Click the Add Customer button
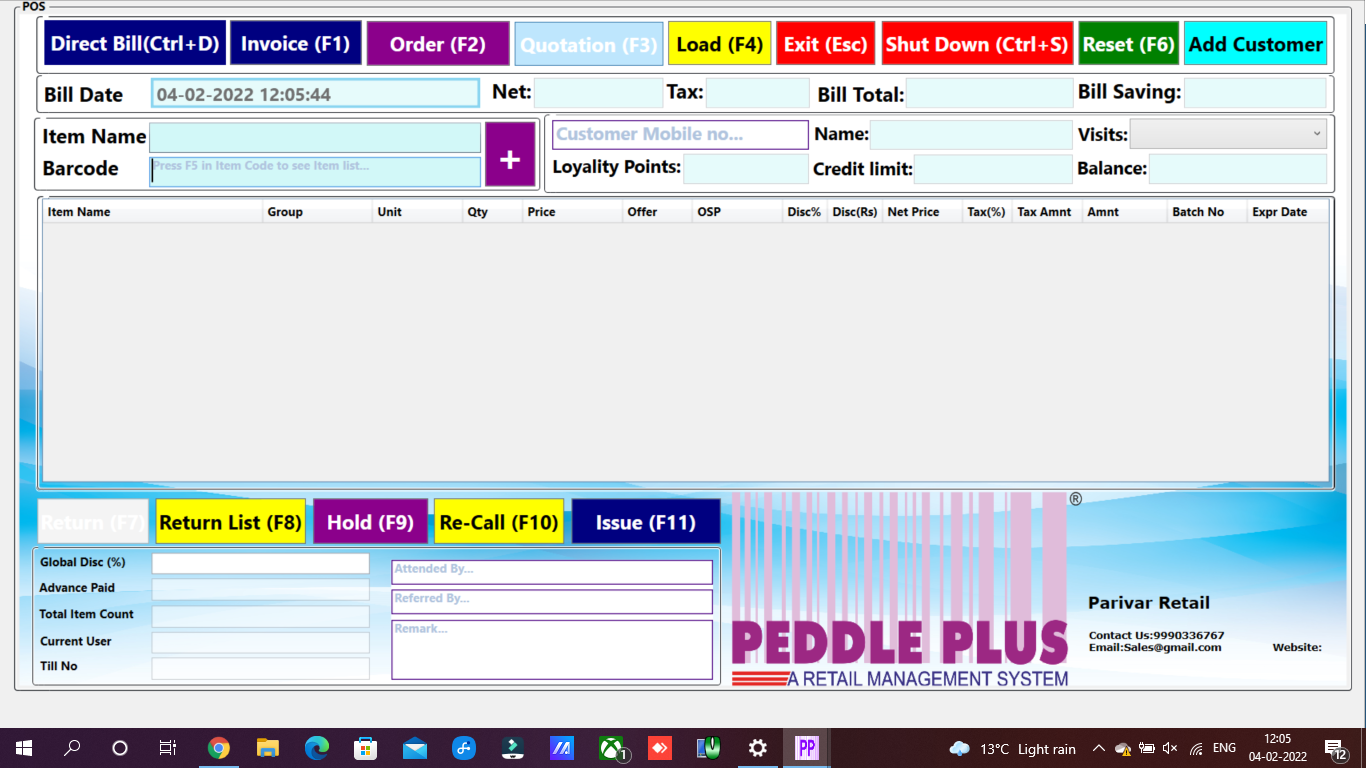The width and height of the screenshot is (1366, 768). point(1255,44)
